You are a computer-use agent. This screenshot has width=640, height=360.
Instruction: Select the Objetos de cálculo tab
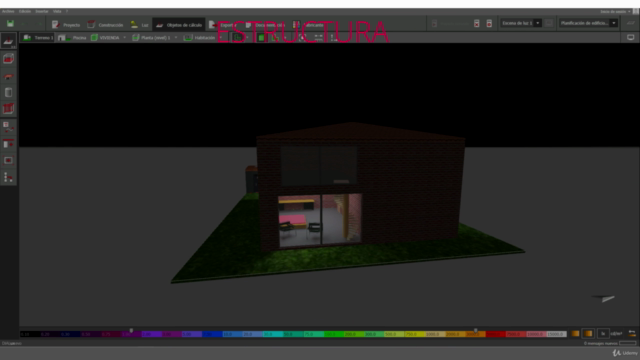179,25
